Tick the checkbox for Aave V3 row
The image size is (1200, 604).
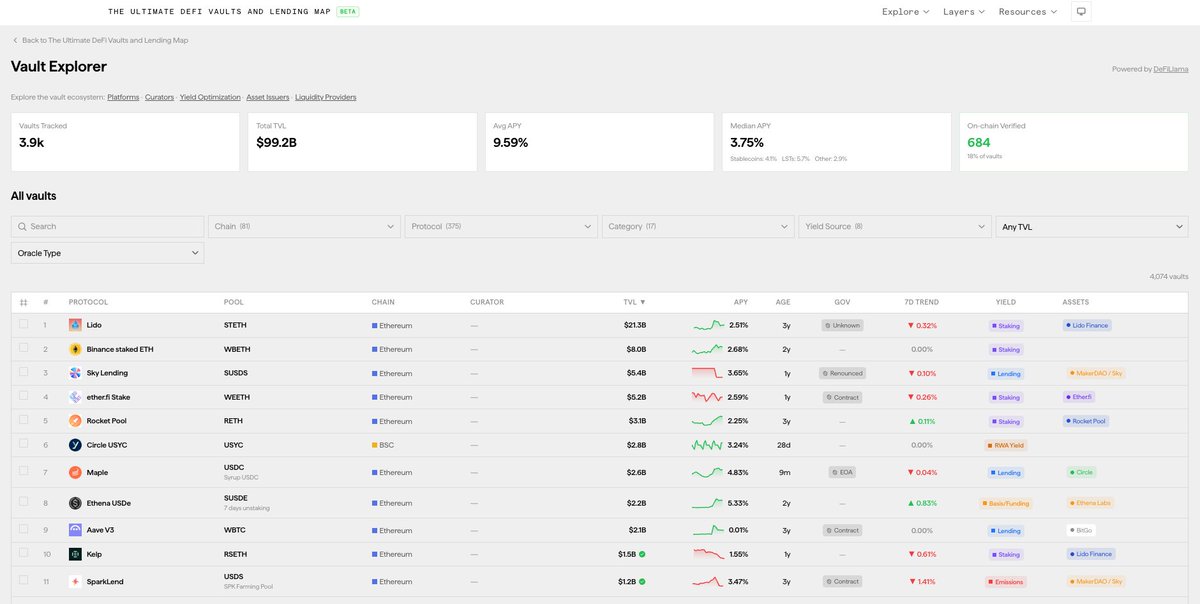[x=24, y=529]
